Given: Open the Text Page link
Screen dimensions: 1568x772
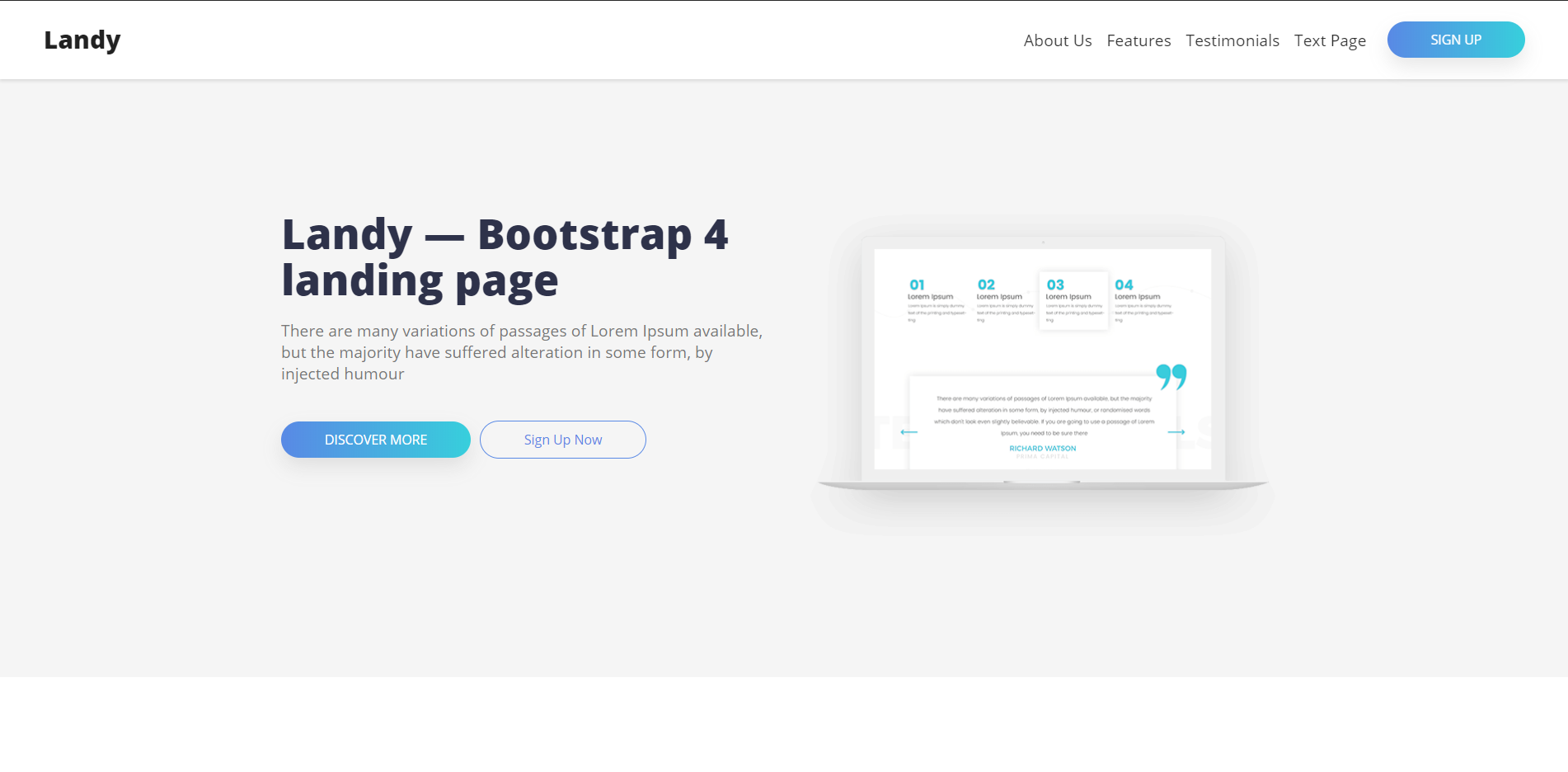Looking at the screenshot, I should click(x=1329, y=40).
